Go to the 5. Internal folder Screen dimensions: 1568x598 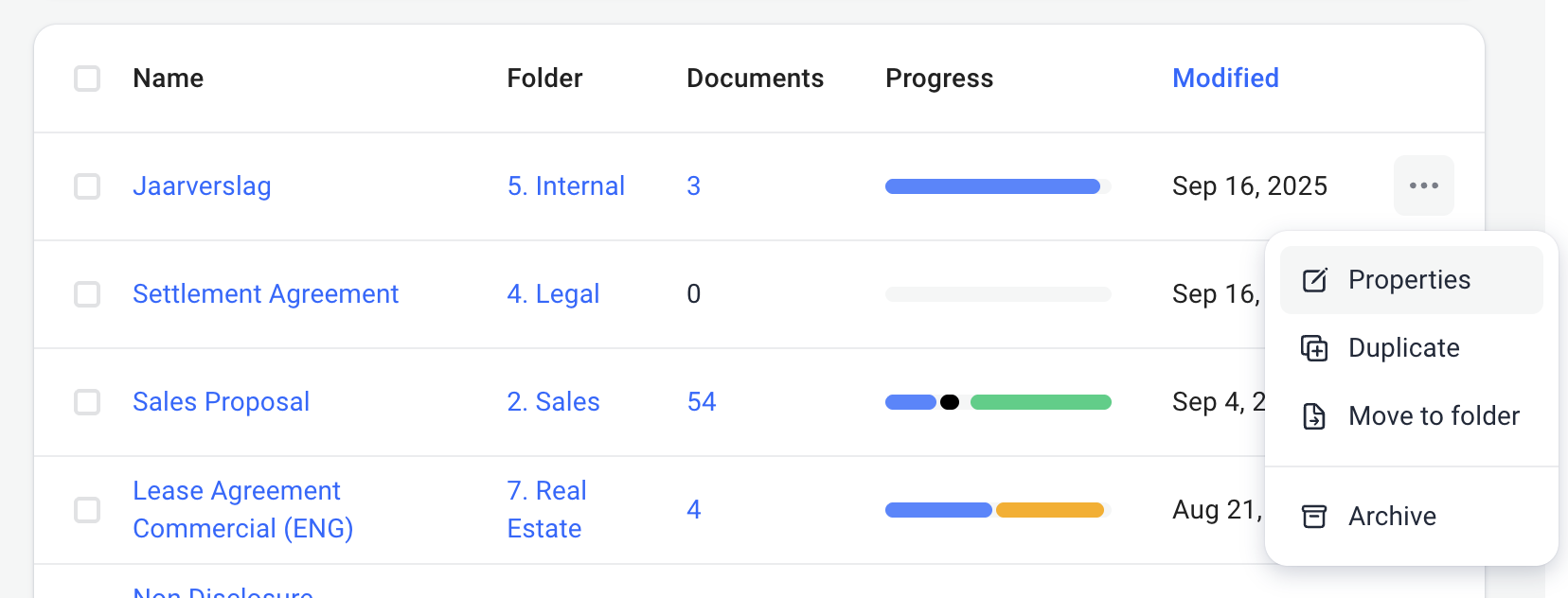pyautogui.click(x=565, y=186)
